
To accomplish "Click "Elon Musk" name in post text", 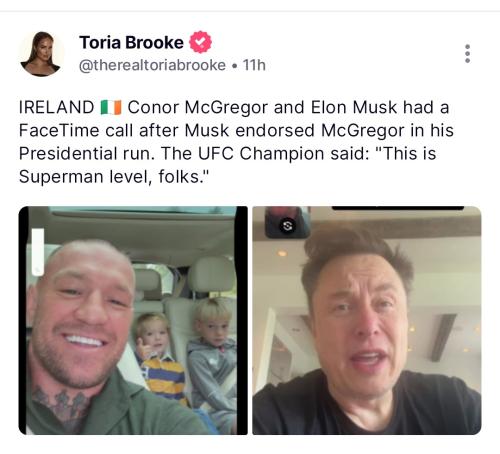I will [354, 107].
